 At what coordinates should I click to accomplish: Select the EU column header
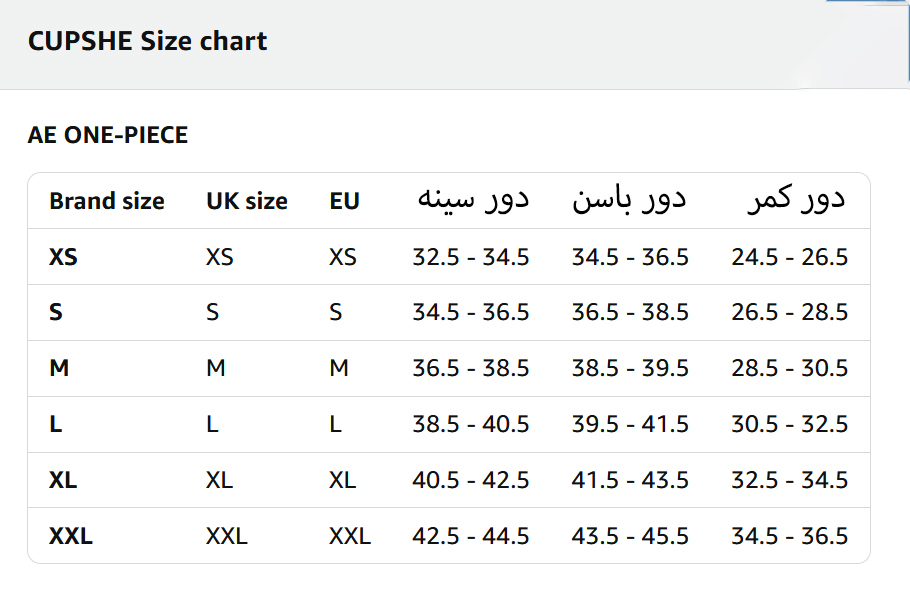point(344,201)
